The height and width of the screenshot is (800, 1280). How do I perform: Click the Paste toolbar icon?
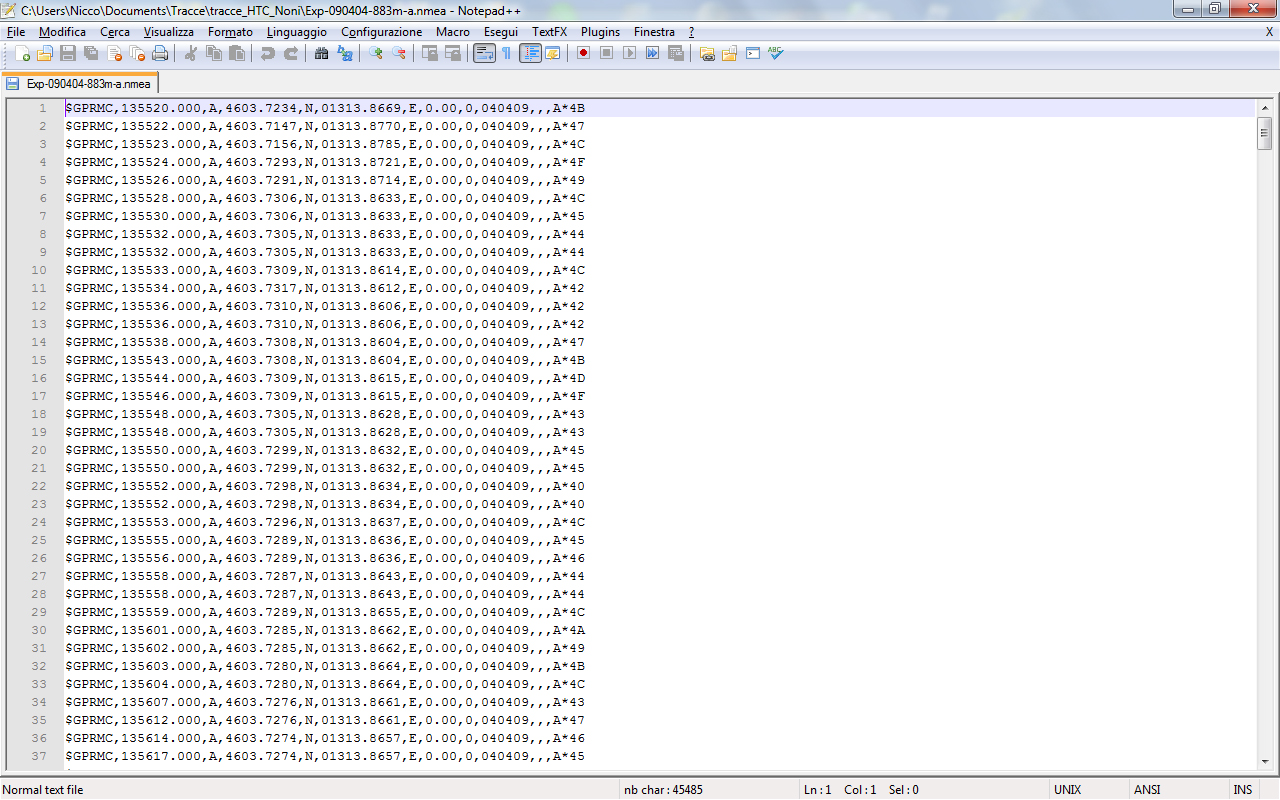pos(236,53)
